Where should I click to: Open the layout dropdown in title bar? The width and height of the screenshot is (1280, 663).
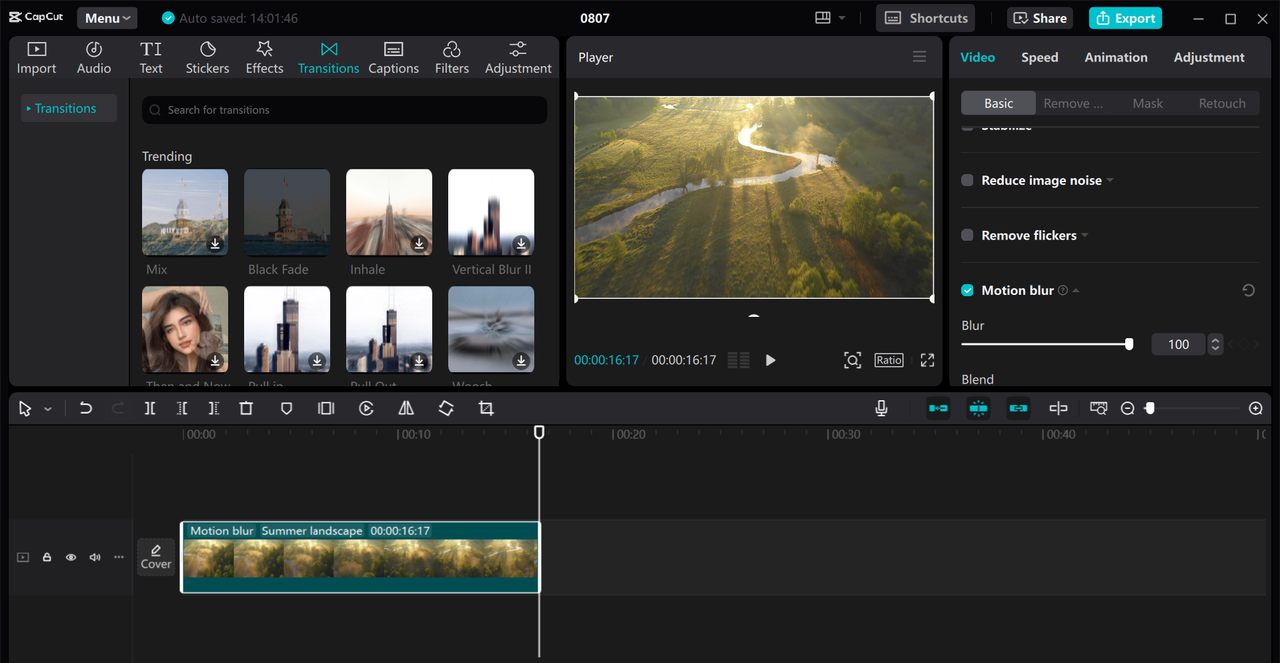[830, 18]
